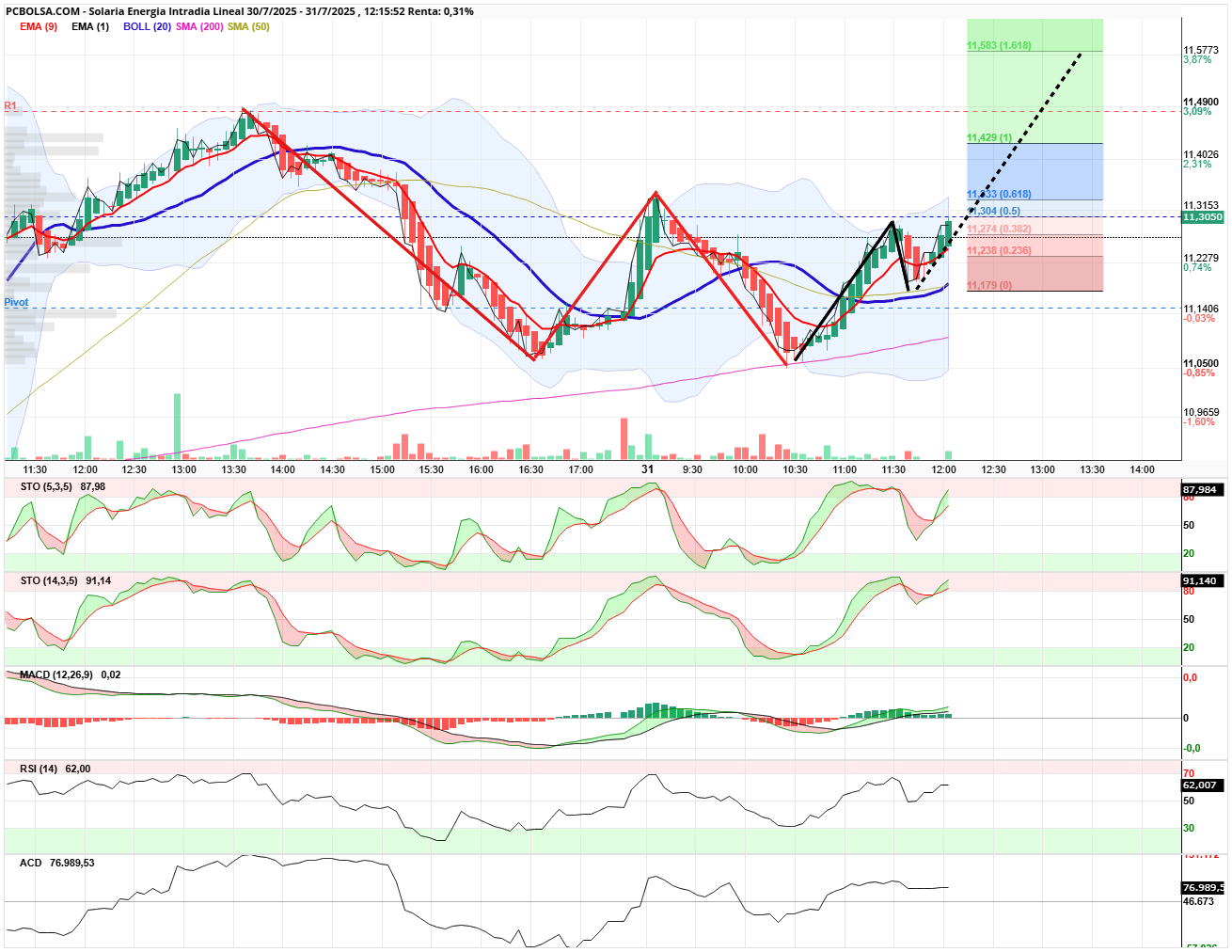The width and height of the screenshot is (1232, 952).
Task: Click the 16:00 time axis label
Action: point(481,469)
